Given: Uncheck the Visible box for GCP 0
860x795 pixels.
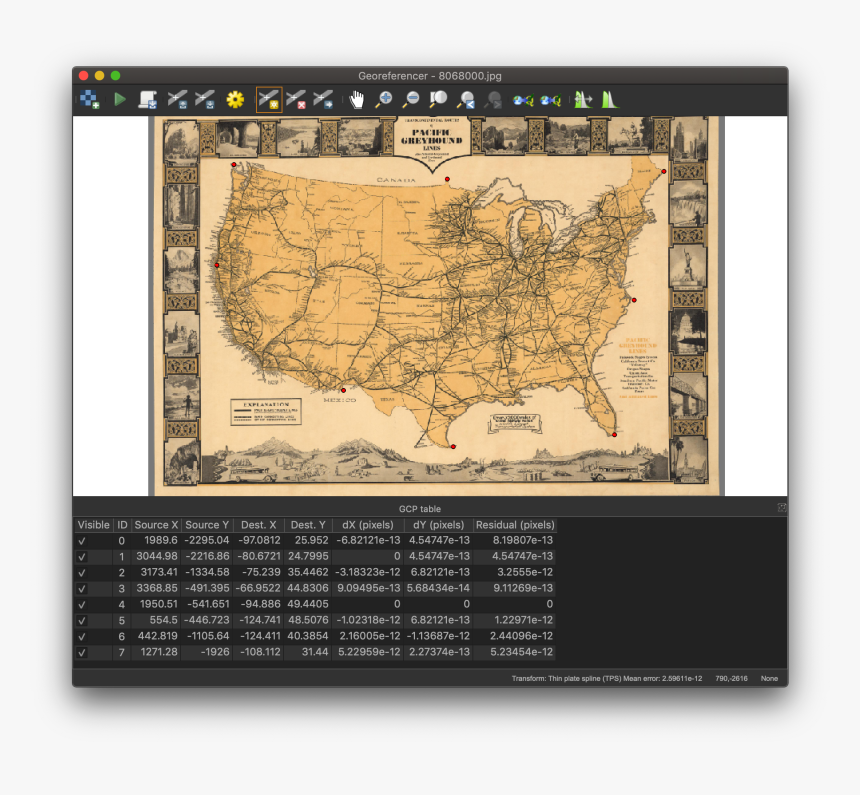Looking at the screenshot, I should (83, 541).
